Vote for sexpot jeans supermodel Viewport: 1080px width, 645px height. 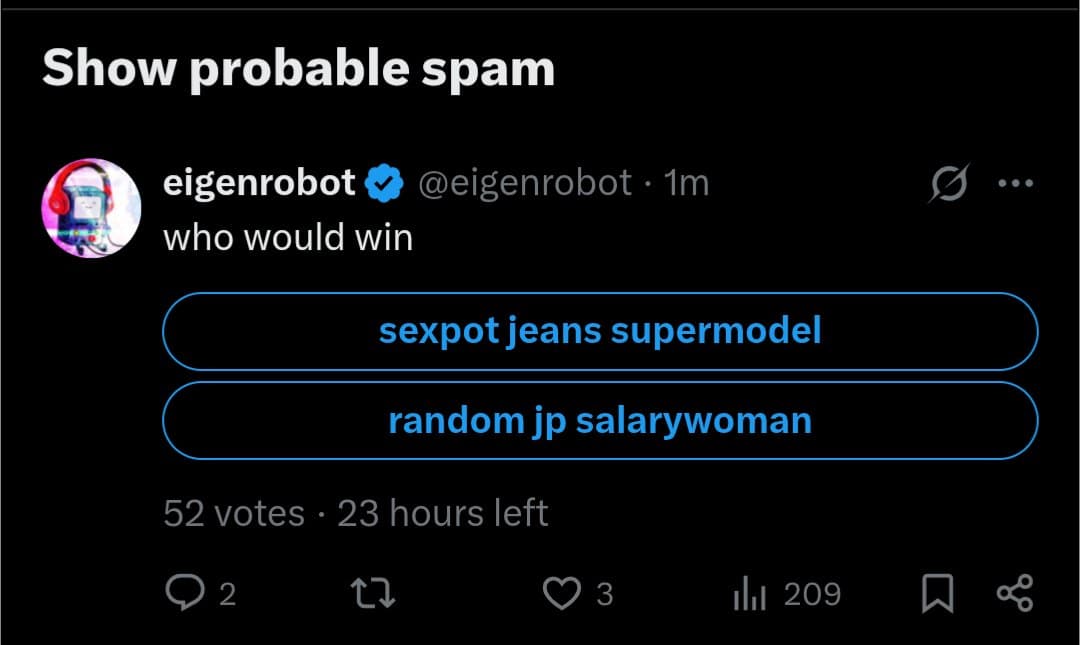click(x=600, y=331)
